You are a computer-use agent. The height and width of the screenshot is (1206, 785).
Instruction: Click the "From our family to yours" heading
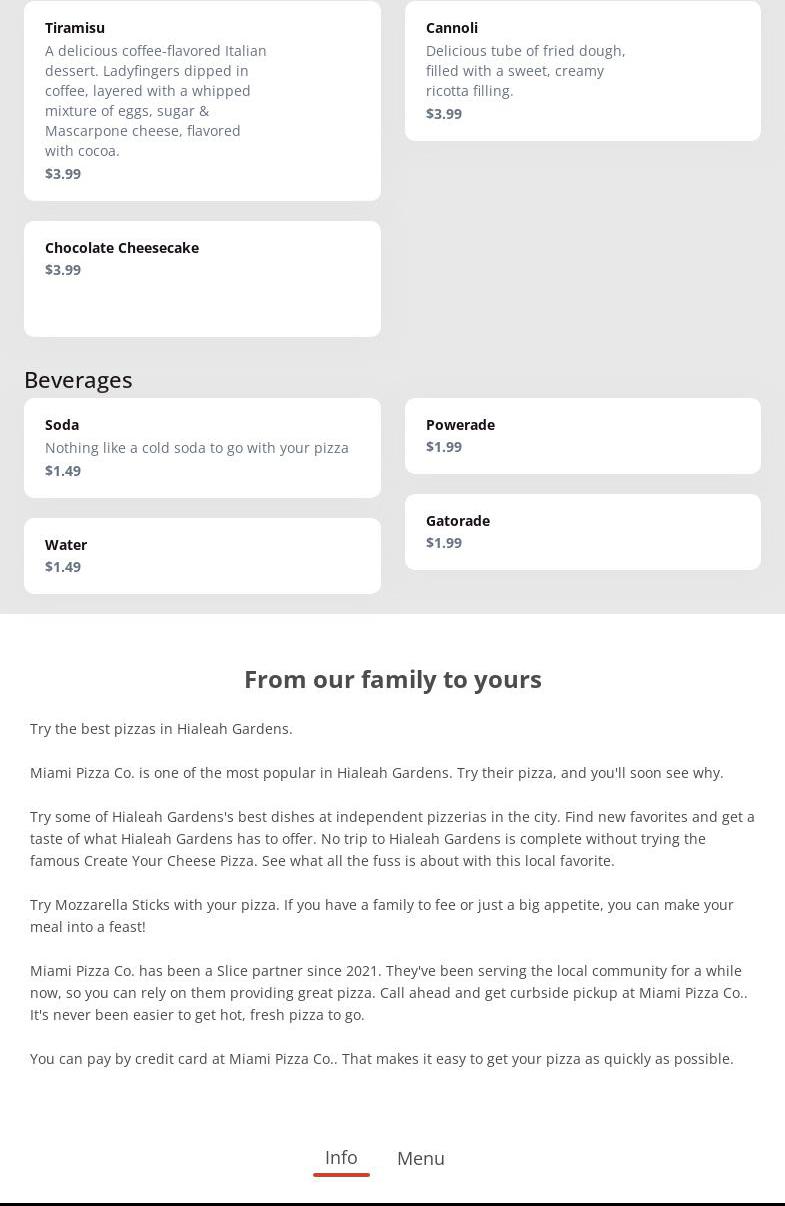(393, 679)
